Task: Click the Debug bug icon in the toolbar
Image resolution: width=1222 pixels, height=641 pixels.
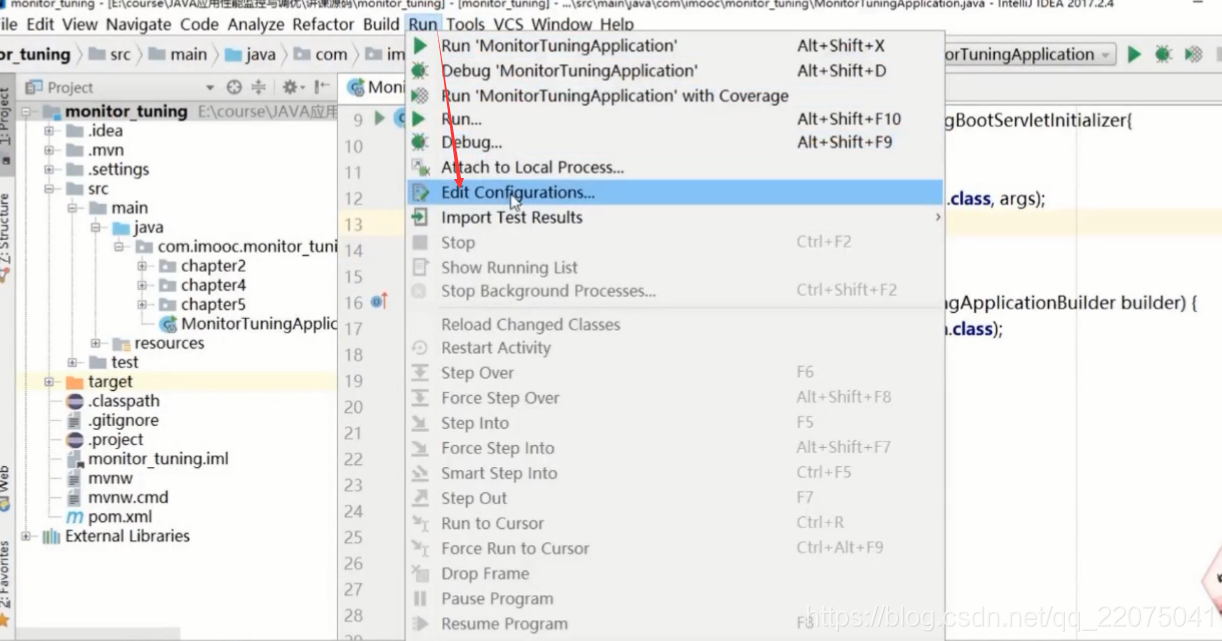Action: 1162,56
